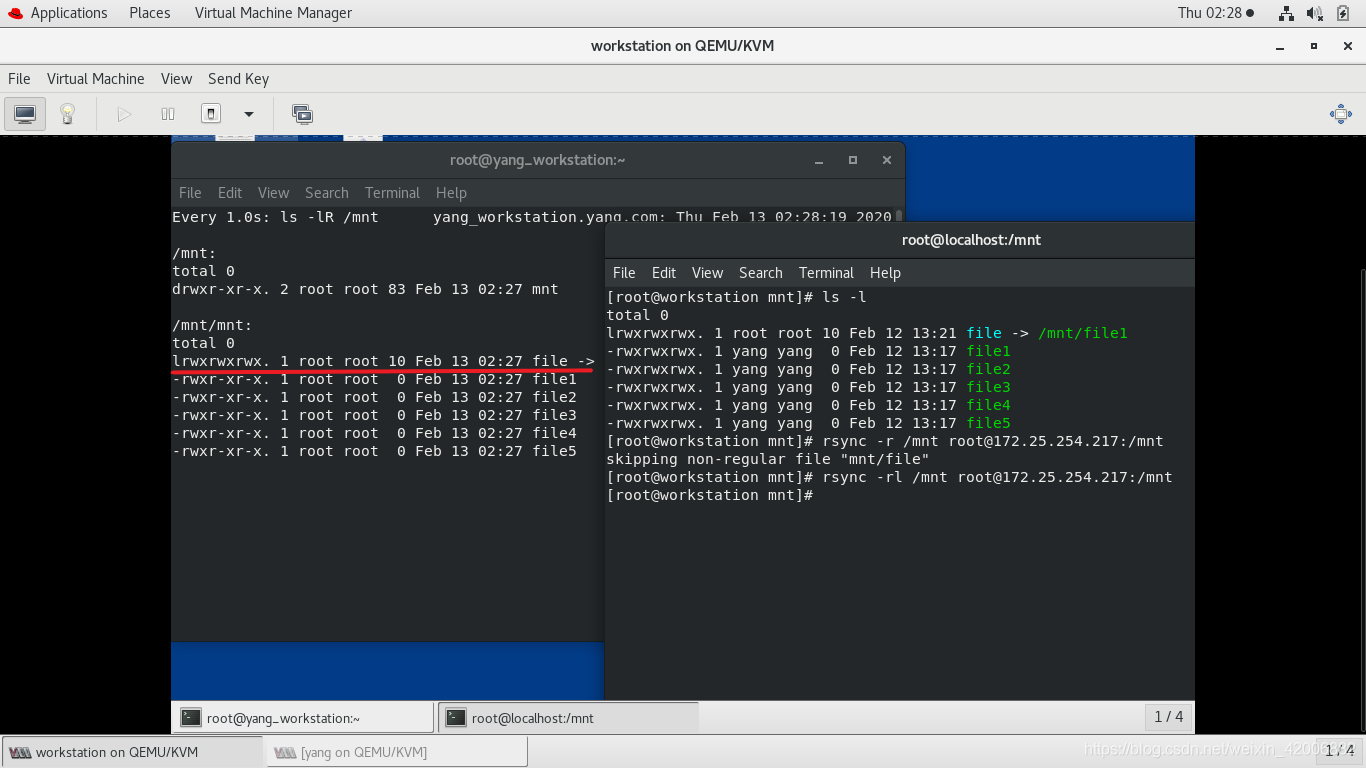1366x768 pixels.
Task: Click the rsync -rl command line
Action: 889,477
